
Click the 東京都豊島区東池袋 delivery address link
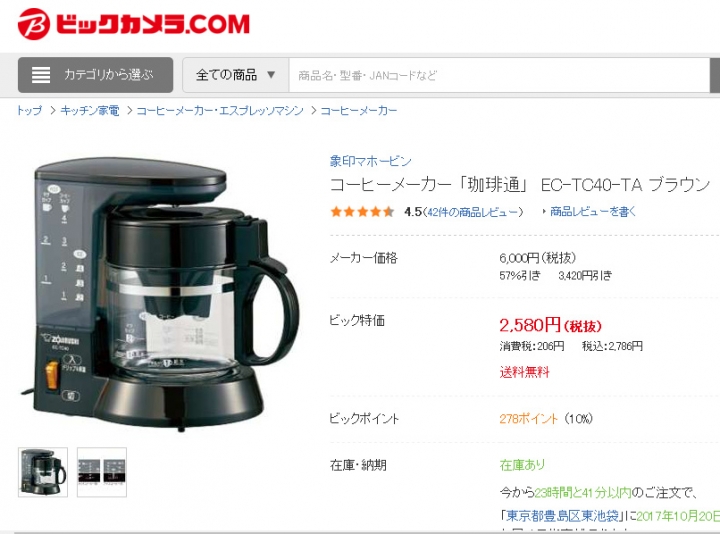pyautogui.click(x=562, y=516)
